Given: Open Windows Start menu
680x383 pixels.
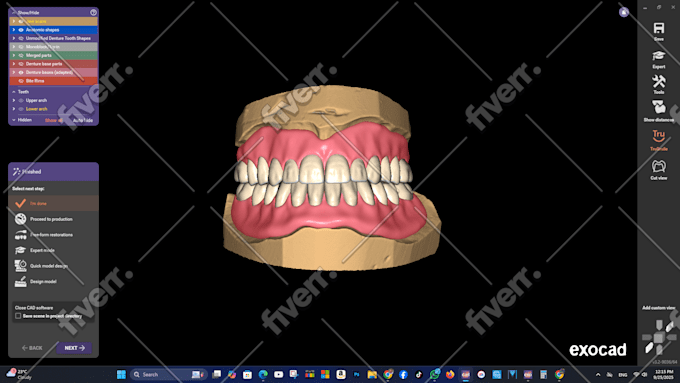Looking at the screenshot, I should click(x=121, y=374).
